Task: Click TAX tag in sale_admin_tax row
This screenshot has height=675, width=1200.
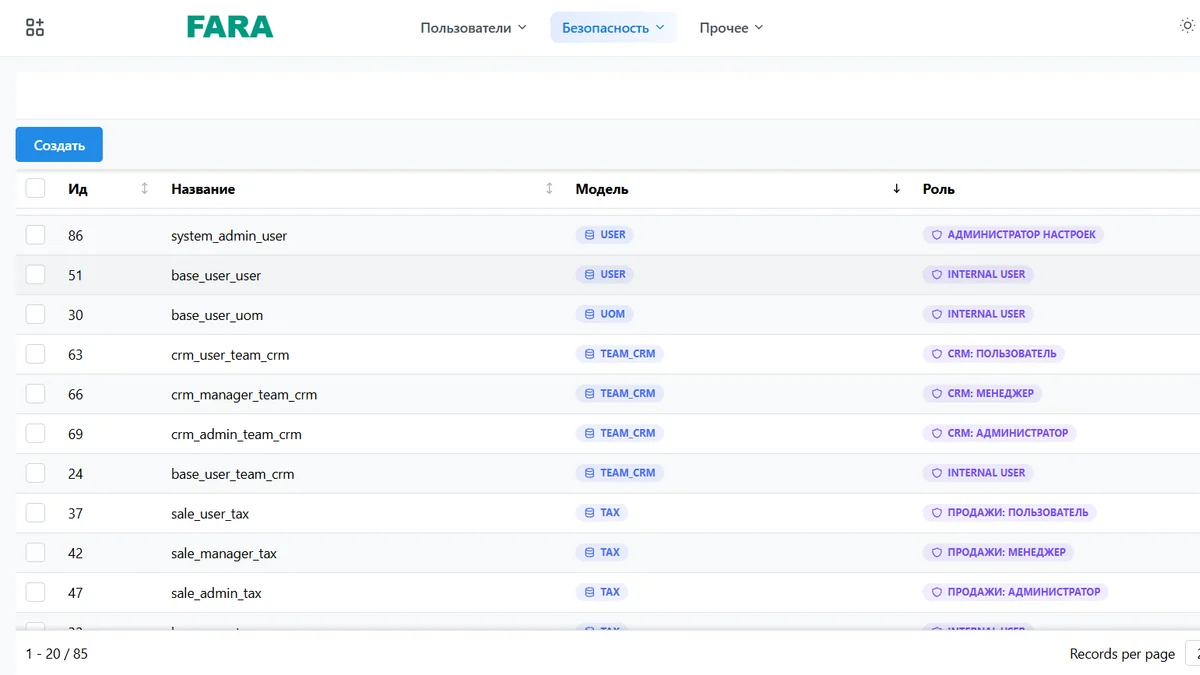Action: click(x=602, y=592)
